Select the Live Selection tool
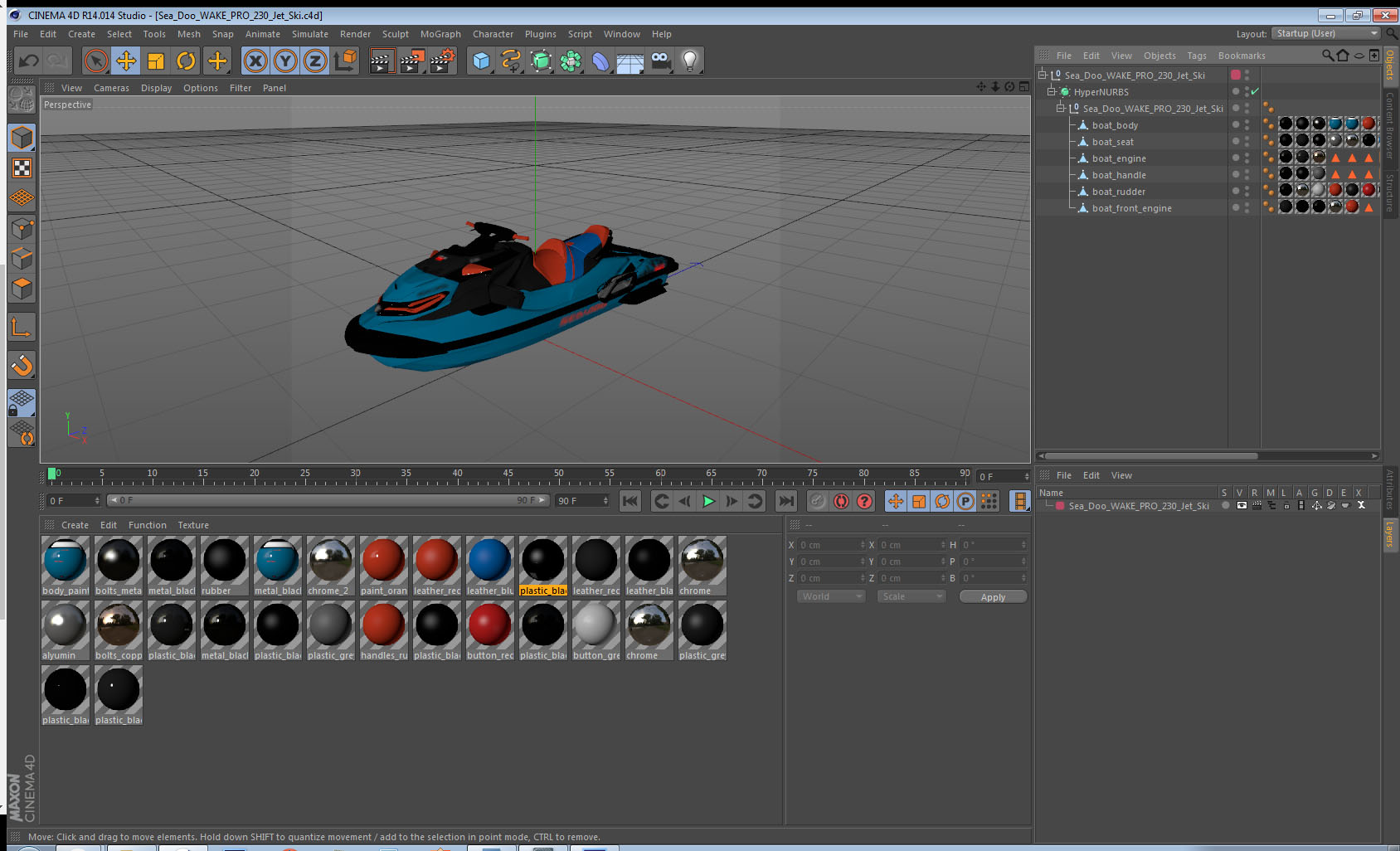Viewport: 1400px width, 851px height. click(x=96, y=61)
